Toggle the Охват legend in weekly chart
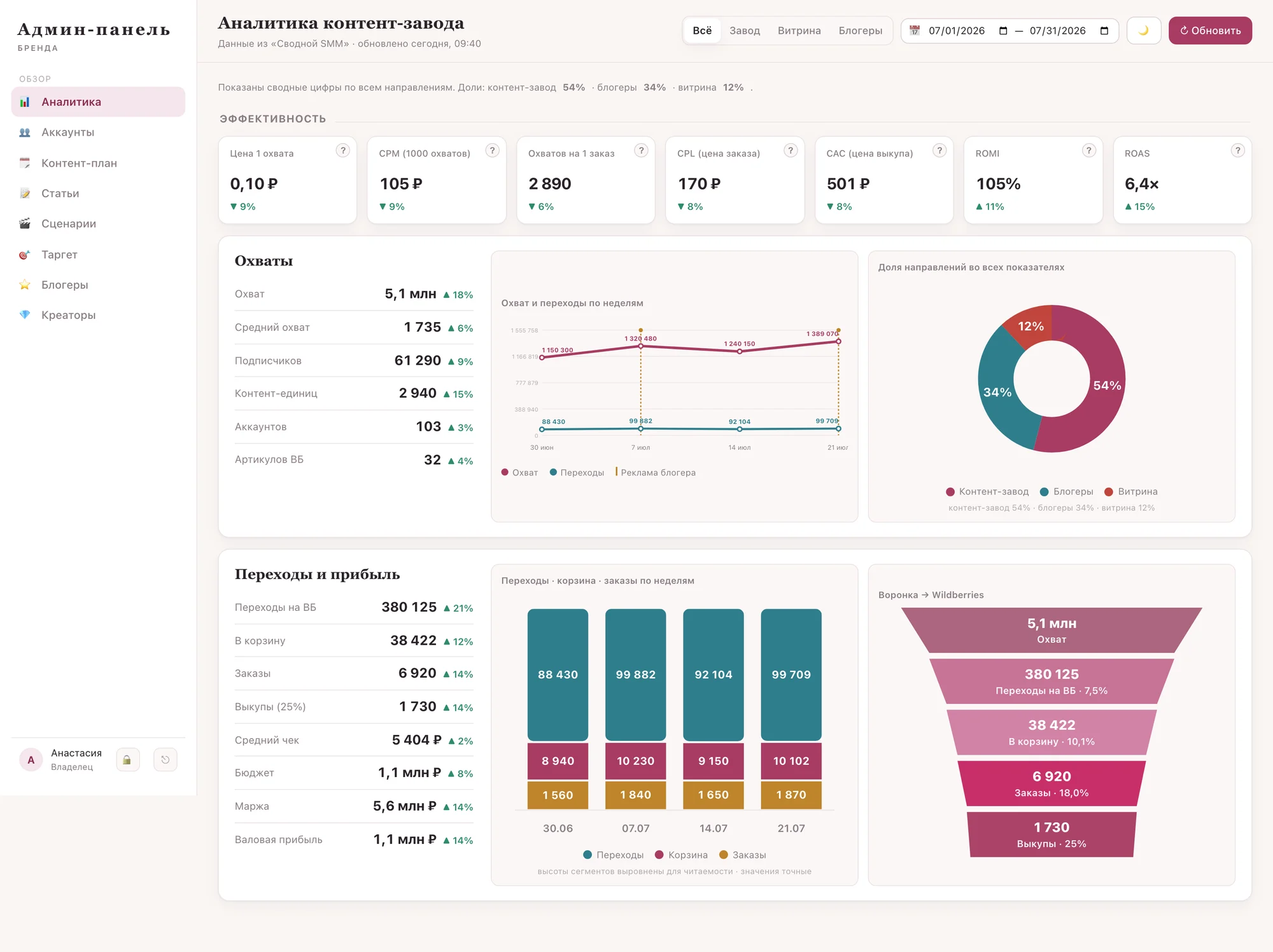Image resolution: width=1273 pixels, height=952 pixels. point(519,472)
